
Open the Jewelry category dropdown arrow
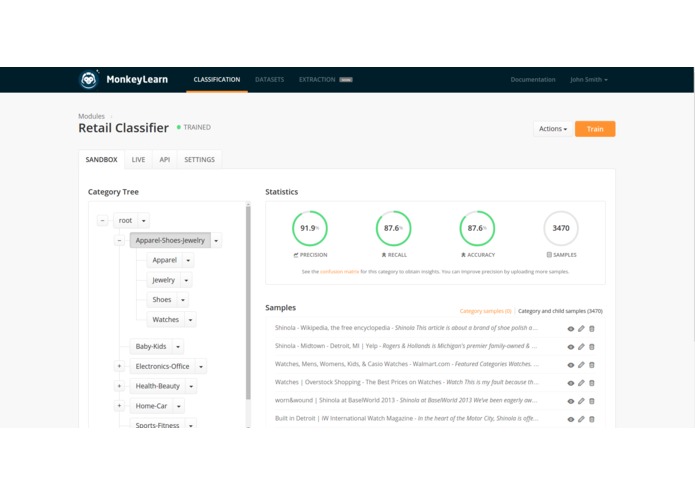click(186, 280)
